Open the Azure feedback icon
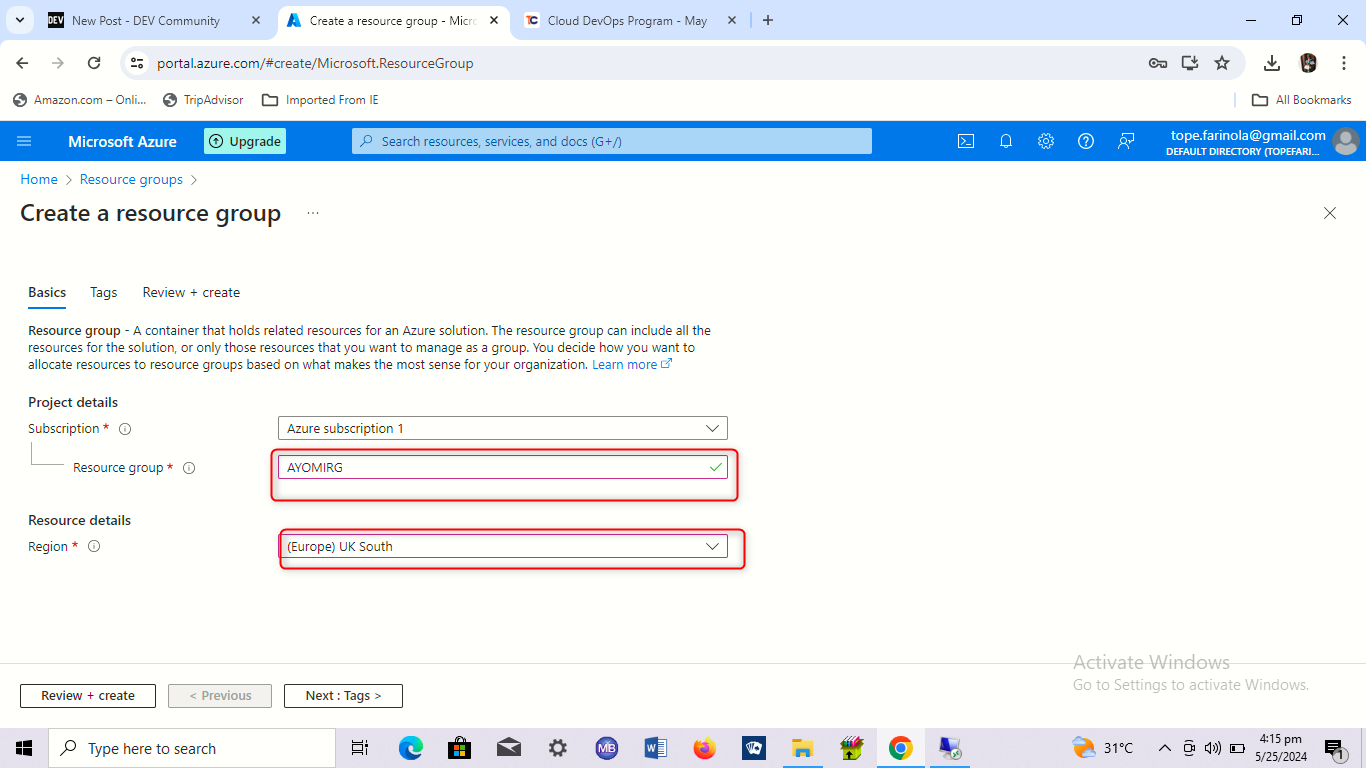This screenshot has height=768, width=1366. 1126,141
